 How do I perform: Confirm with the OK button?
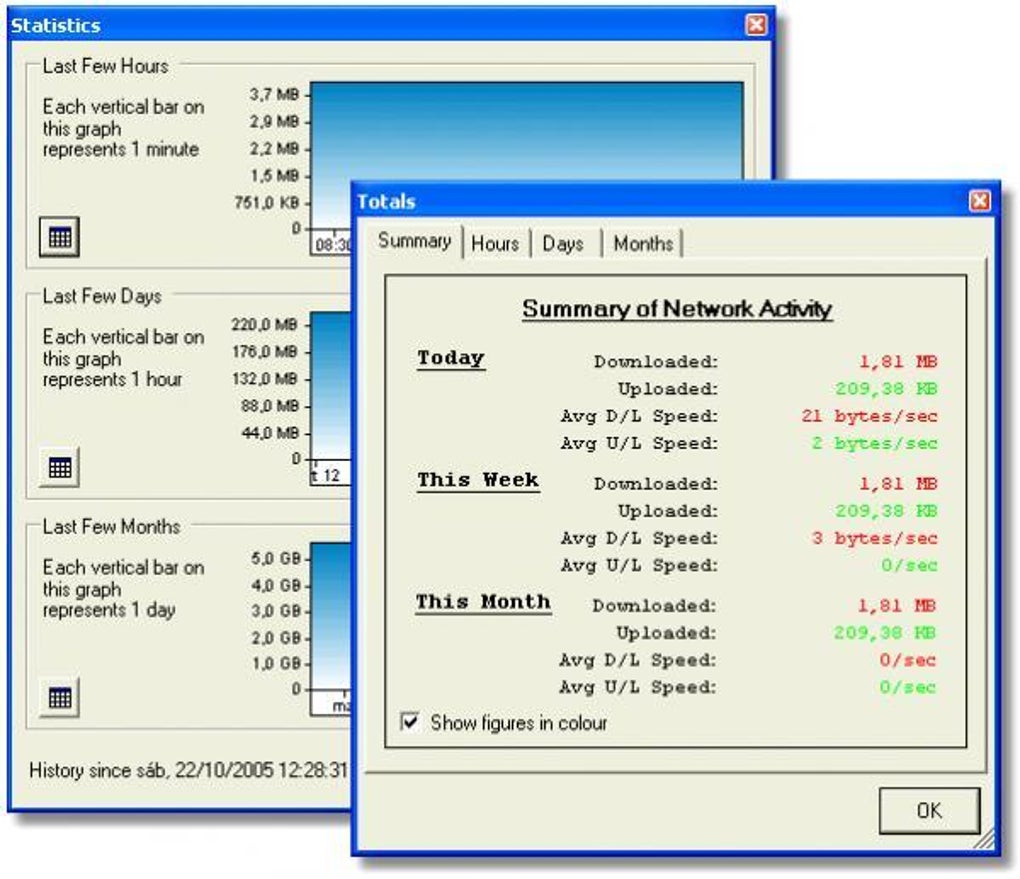point(929,810)
